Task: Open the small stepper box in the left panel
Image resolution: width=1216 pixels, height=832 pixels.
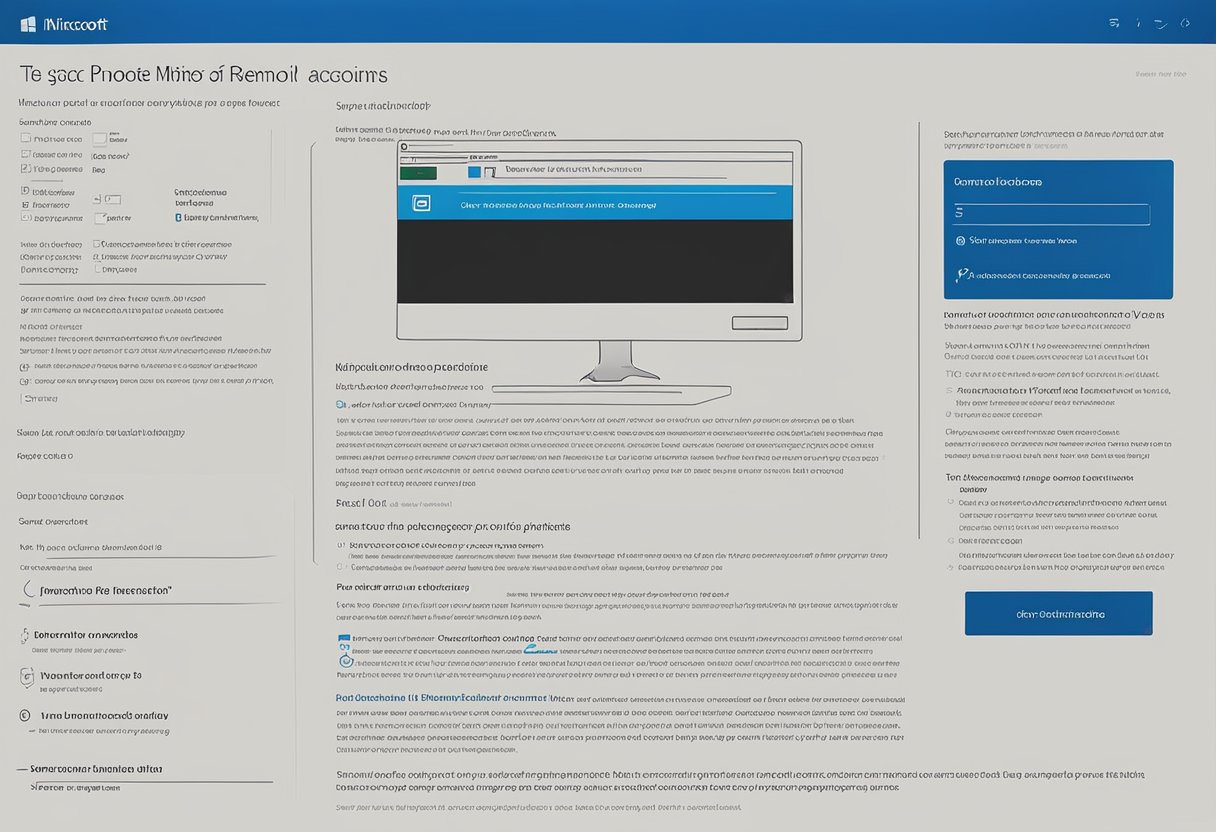Action: pyautogui.click(x=112, y=199)
